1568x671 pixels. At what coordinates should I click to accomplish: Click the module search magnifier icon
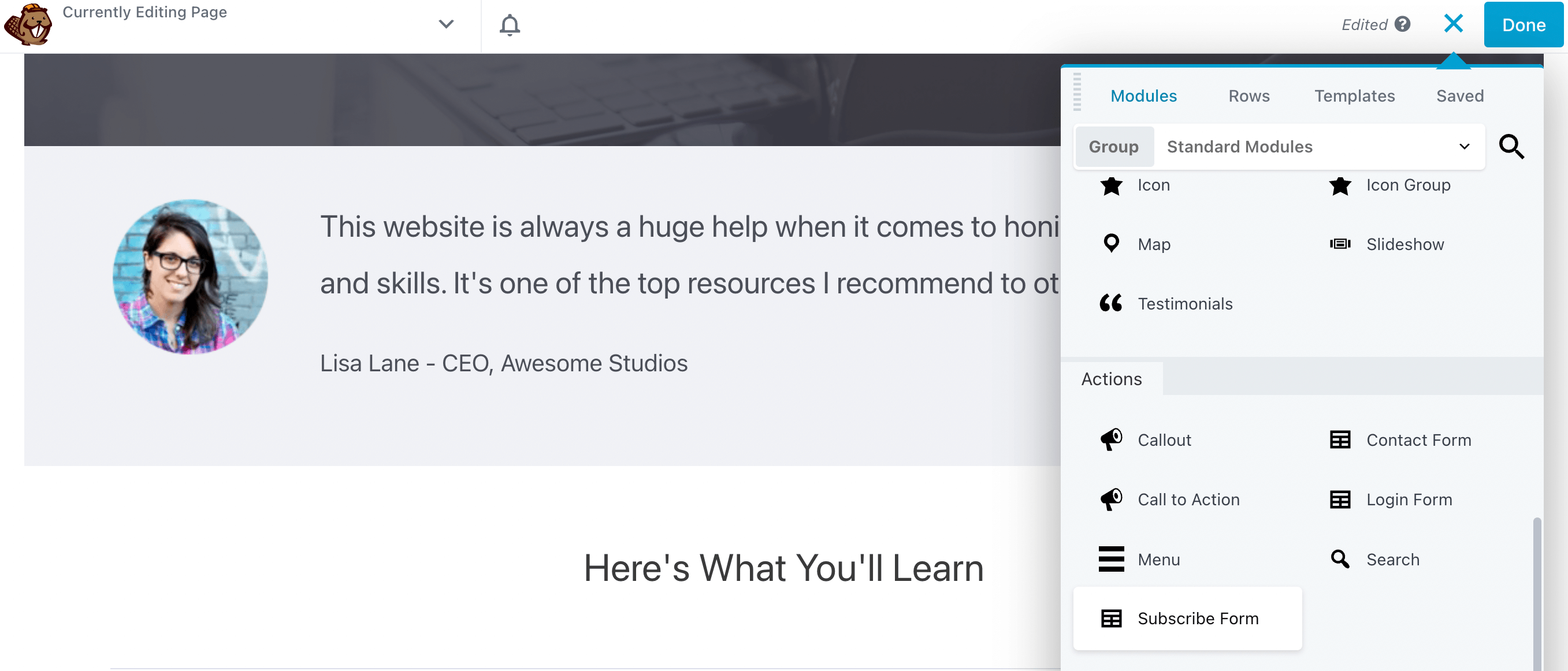(x=1511, y=147)
